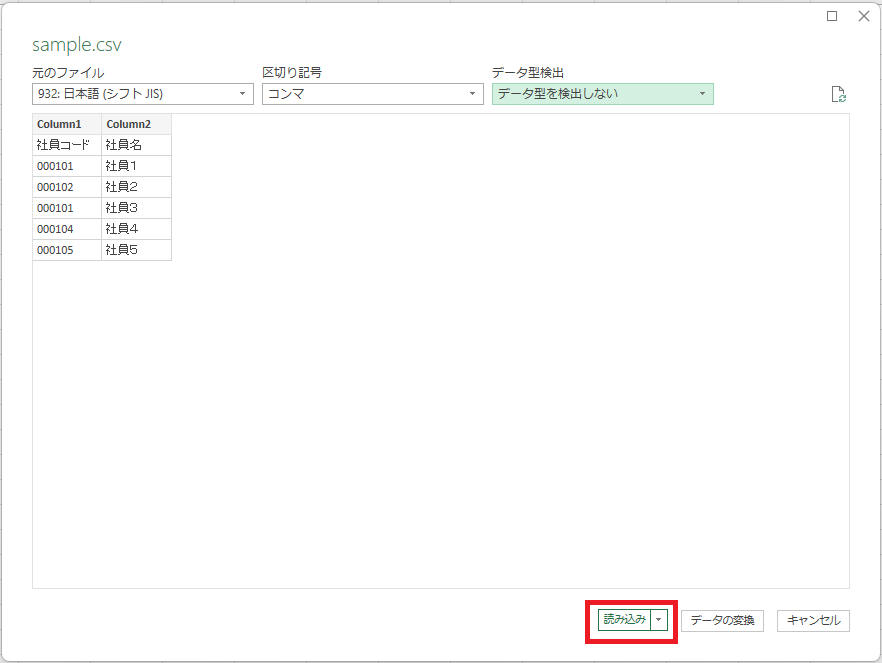The image size is (882, 663).
Task: Click the データの変換 transform button
Action: pyautogui.click(x=724, y=620)
